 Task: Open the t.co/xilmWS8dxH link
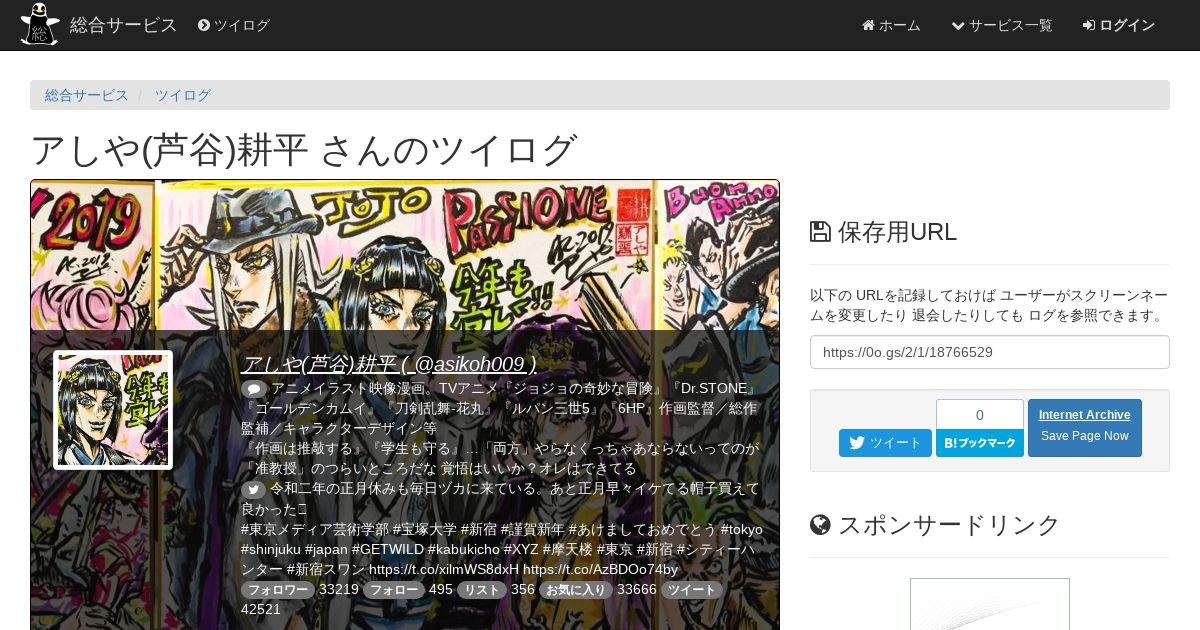pyautogui.click(x=444, y=569)
